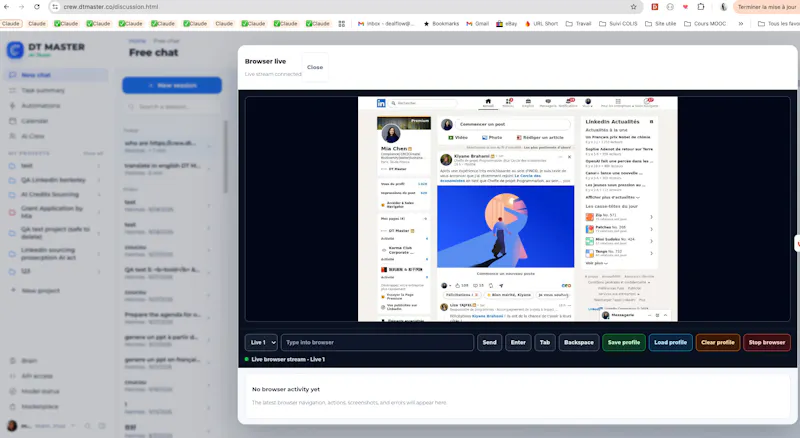Screen dimensions: 800x438
Task: Open the Suivi COLIS bookmarks folder
Action: tap(618, 23)
